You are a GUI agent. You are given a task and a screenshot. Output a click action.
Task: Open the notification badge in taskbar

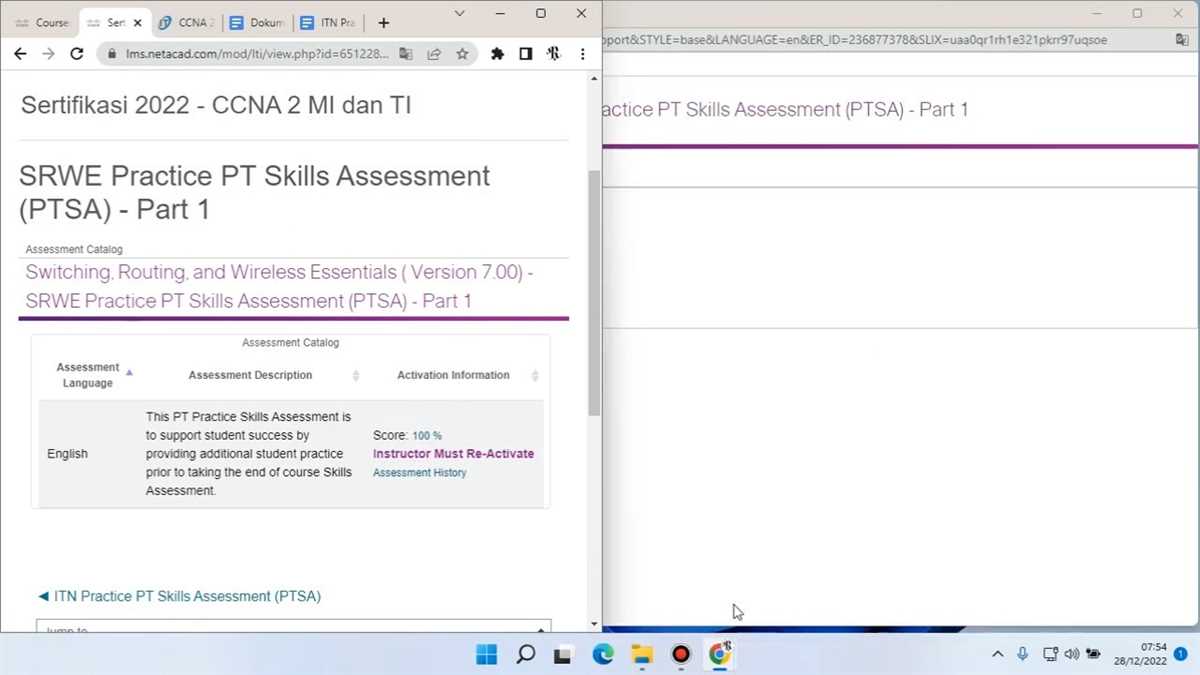pos(1181,655)
